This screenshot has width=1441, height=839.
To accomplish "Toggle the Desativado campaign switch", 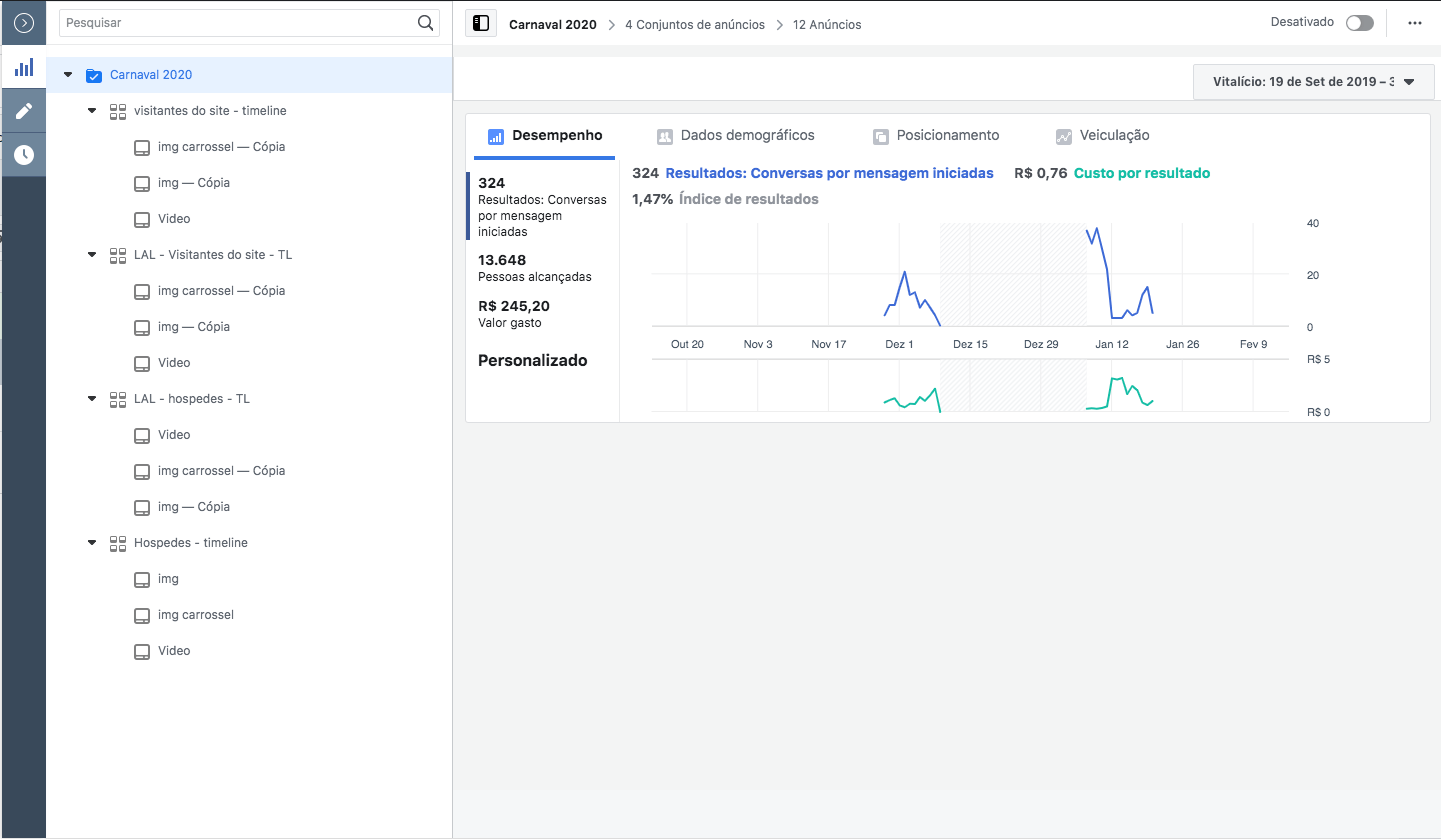I will click(1359, 23).
